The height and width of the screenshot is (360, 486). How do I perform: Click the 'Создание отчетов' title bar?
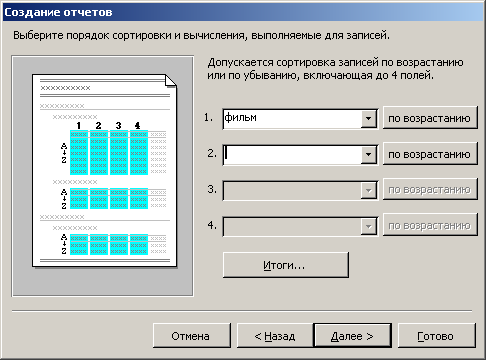[243, 12]
